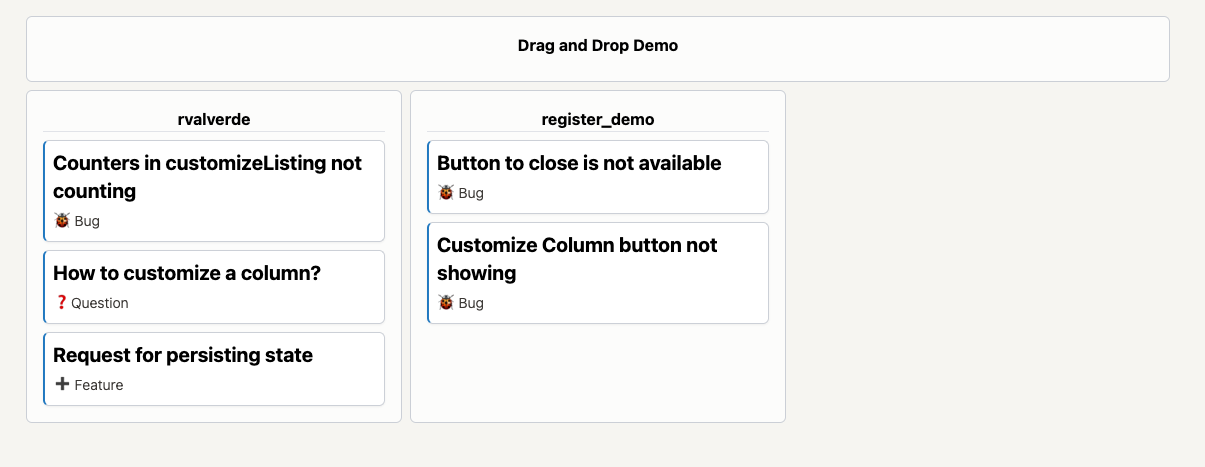Click the Feature label text
1205x467 pixels.
click(99, 385)
